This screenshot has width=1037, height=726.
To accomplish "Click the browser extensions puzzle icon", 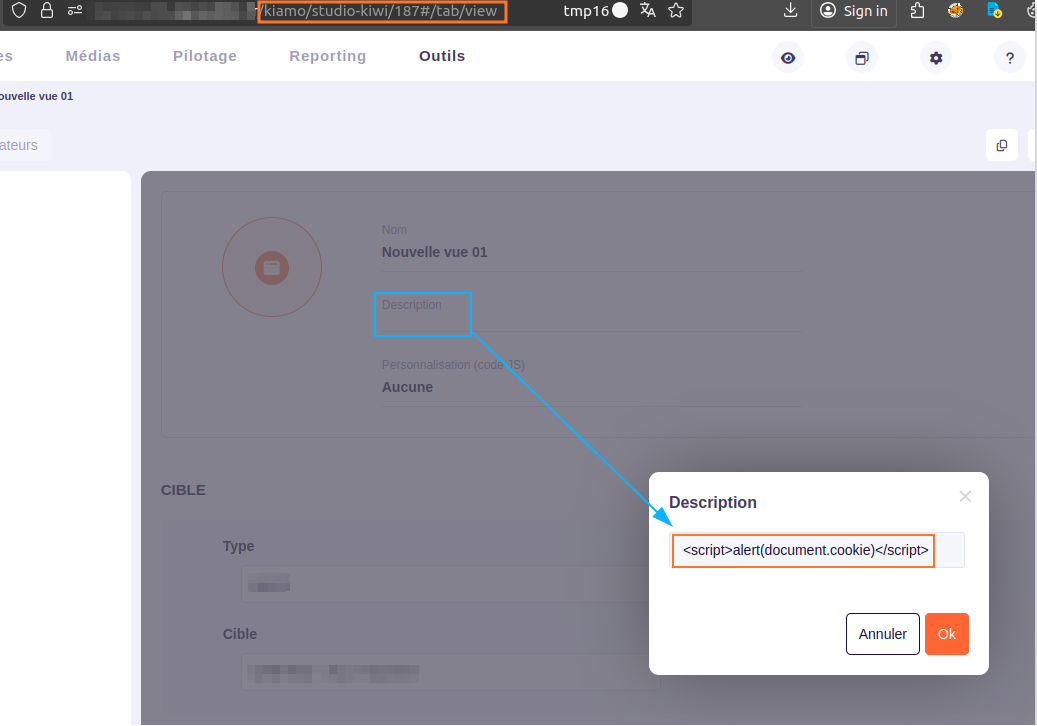I will click(916, 11).
